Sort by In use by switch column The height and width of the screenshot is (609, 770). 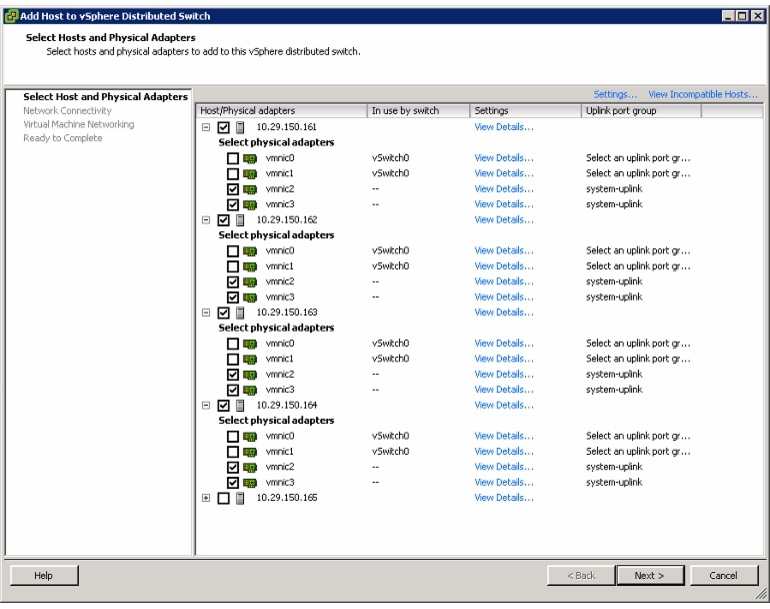coord(418,111)
